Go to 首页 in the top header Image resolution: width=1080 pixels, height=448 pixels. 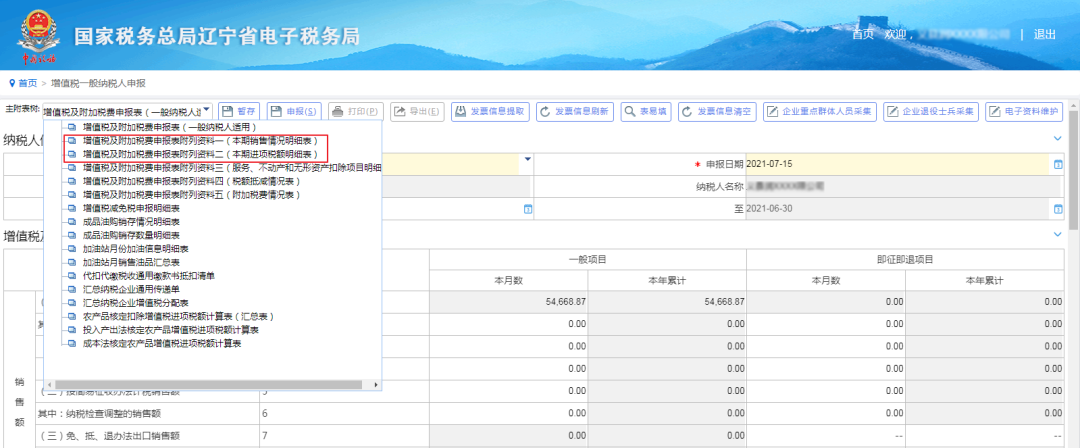(862, 34)
